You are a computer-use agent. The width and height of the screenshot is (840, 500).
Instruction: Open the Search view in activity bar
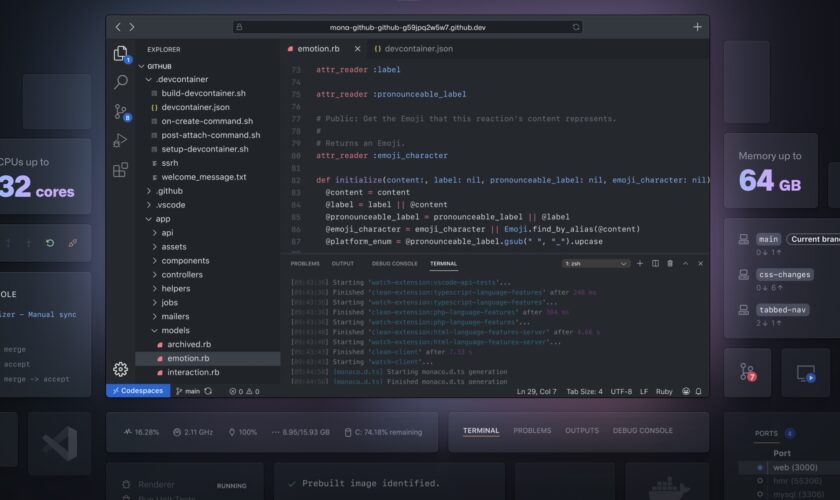tap(121, 82)
